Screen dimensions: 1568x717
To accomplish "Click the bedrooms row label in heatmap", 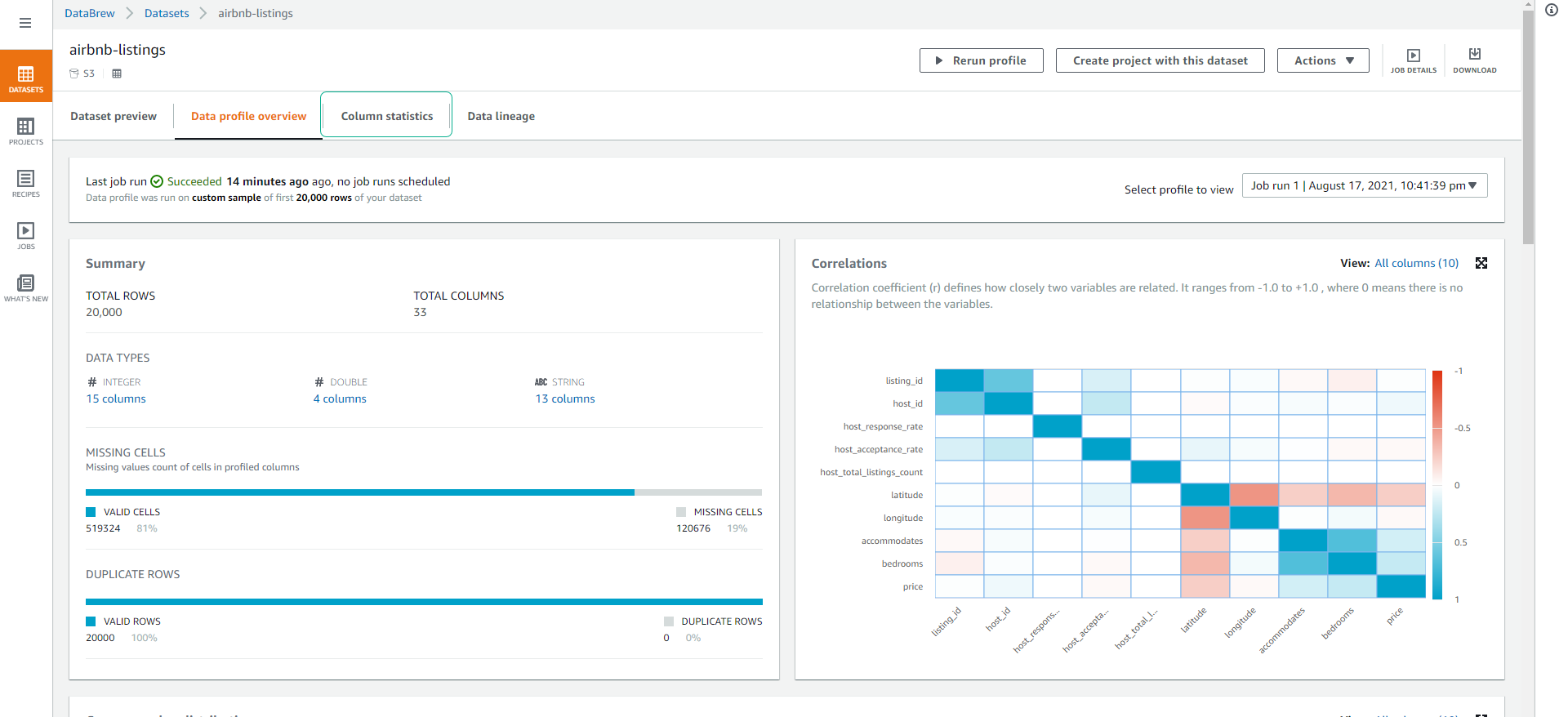I will coord(902,563).
